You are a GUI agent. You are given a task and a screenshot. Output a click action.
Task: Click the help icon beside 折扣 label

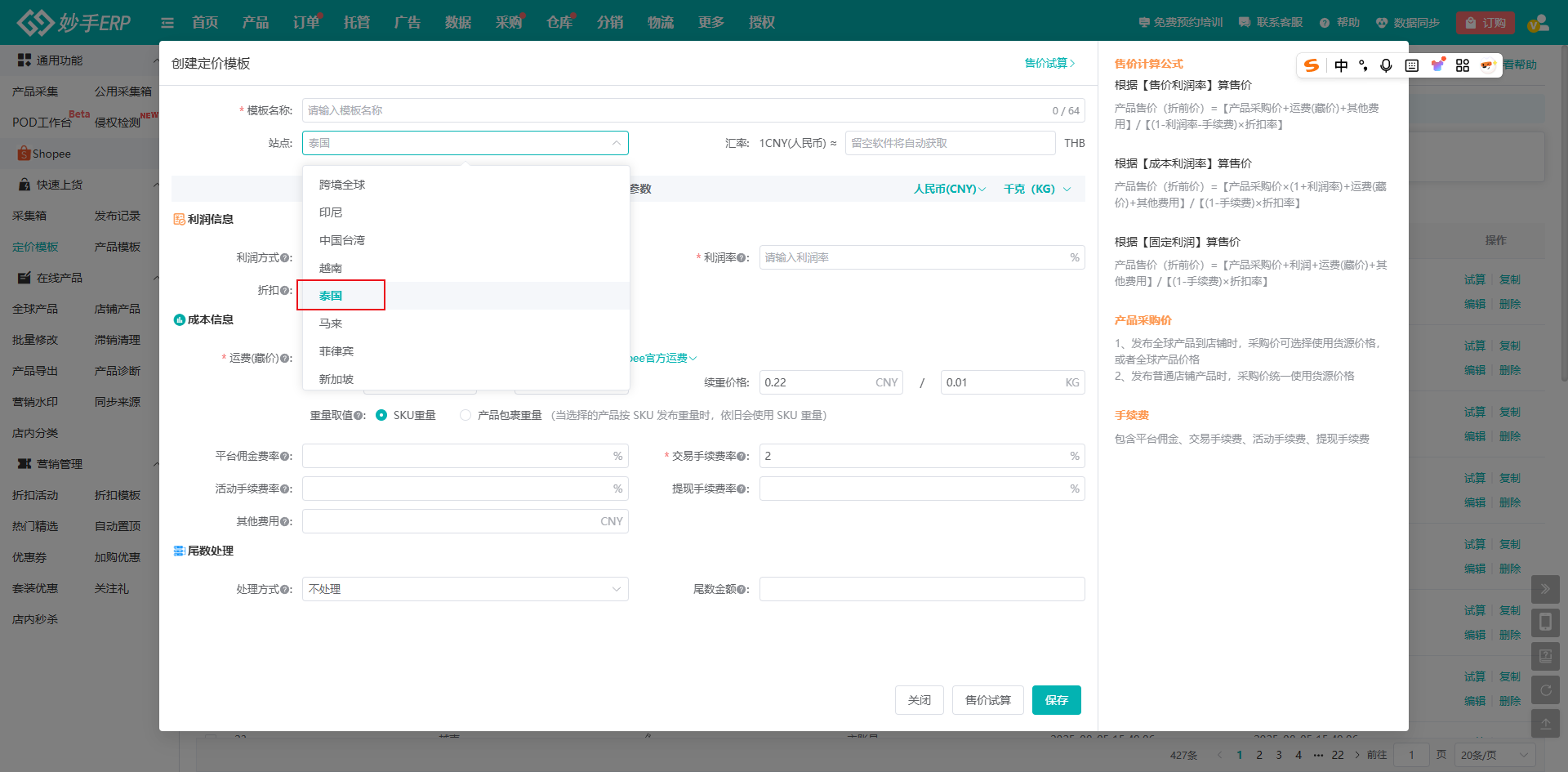tap(285, 291)
